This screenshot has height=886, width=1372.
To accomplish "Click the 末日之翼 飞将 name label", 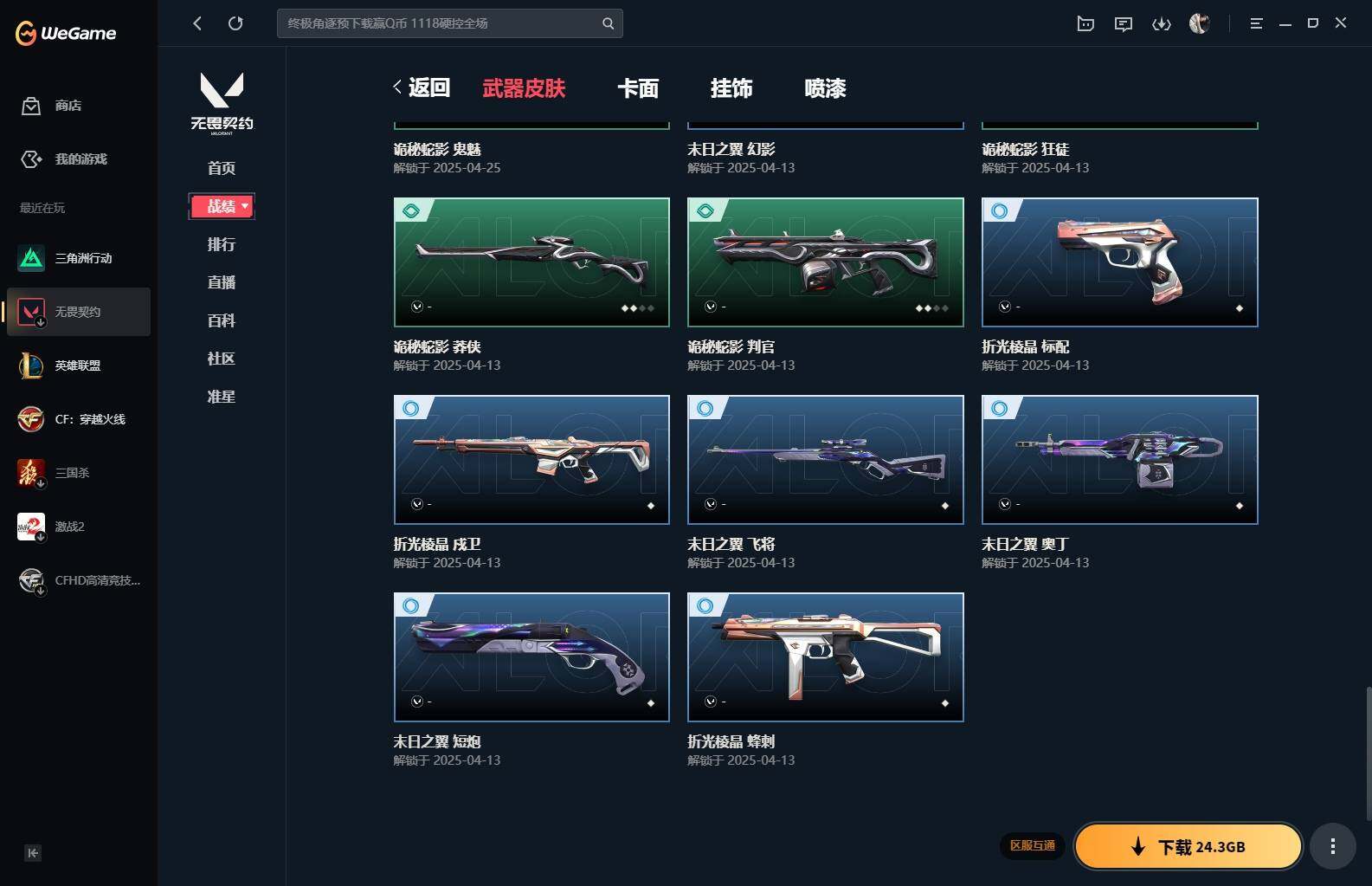I will pos(731,545).
